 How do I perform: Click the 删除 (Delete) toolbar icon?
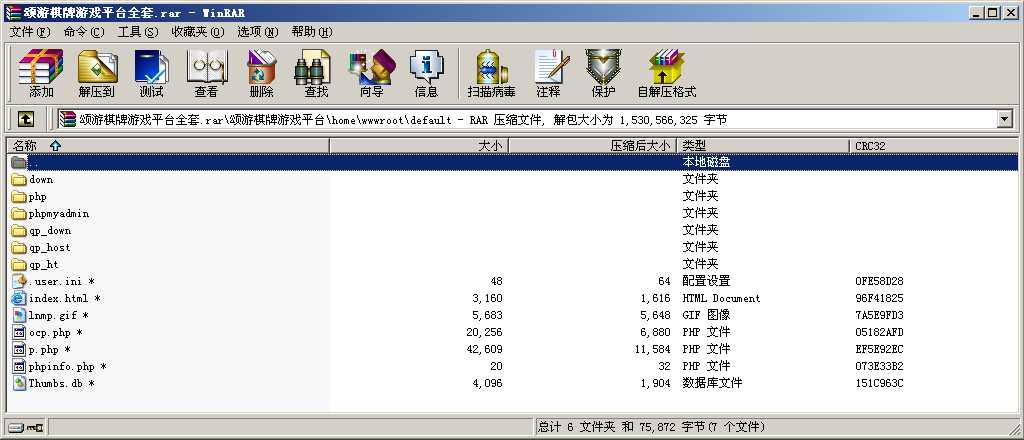tap(262, 67)
